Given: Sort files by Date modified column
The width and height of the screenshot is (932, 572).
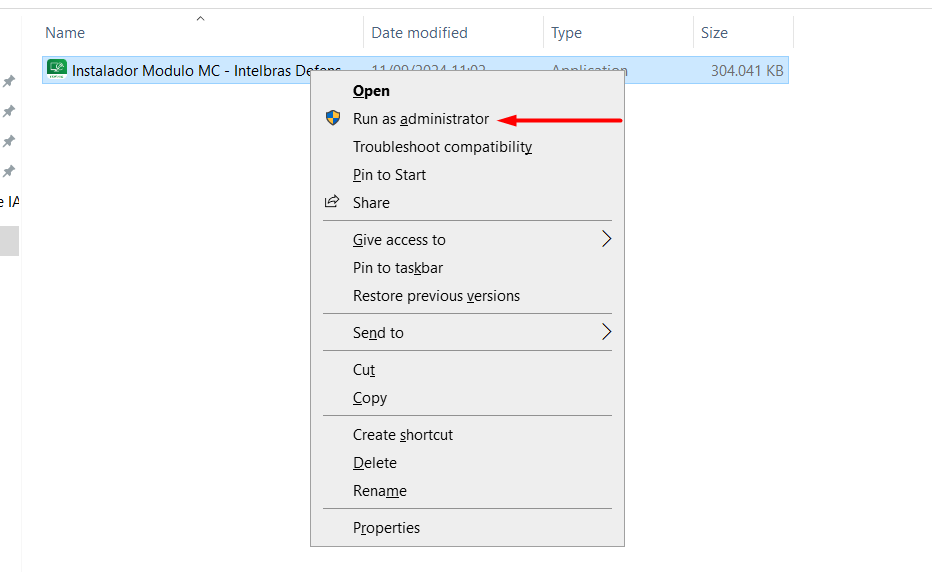Looking at the screenshot, I should coord(419,33).
